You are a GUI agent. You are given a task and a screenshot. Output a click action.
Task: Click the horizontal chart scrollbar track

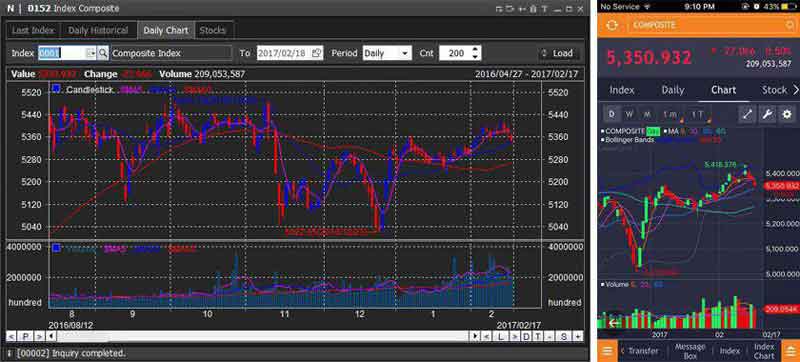coord(263,337)
